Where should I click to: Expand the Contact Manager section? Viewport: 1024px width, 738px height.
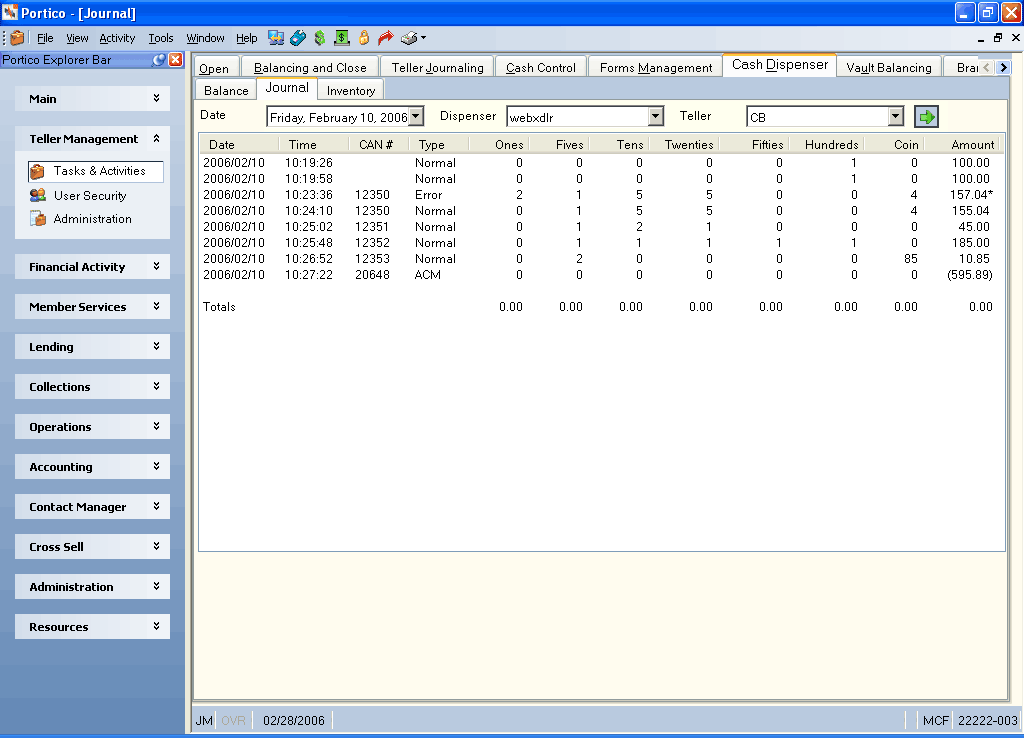tap(93, 506)
